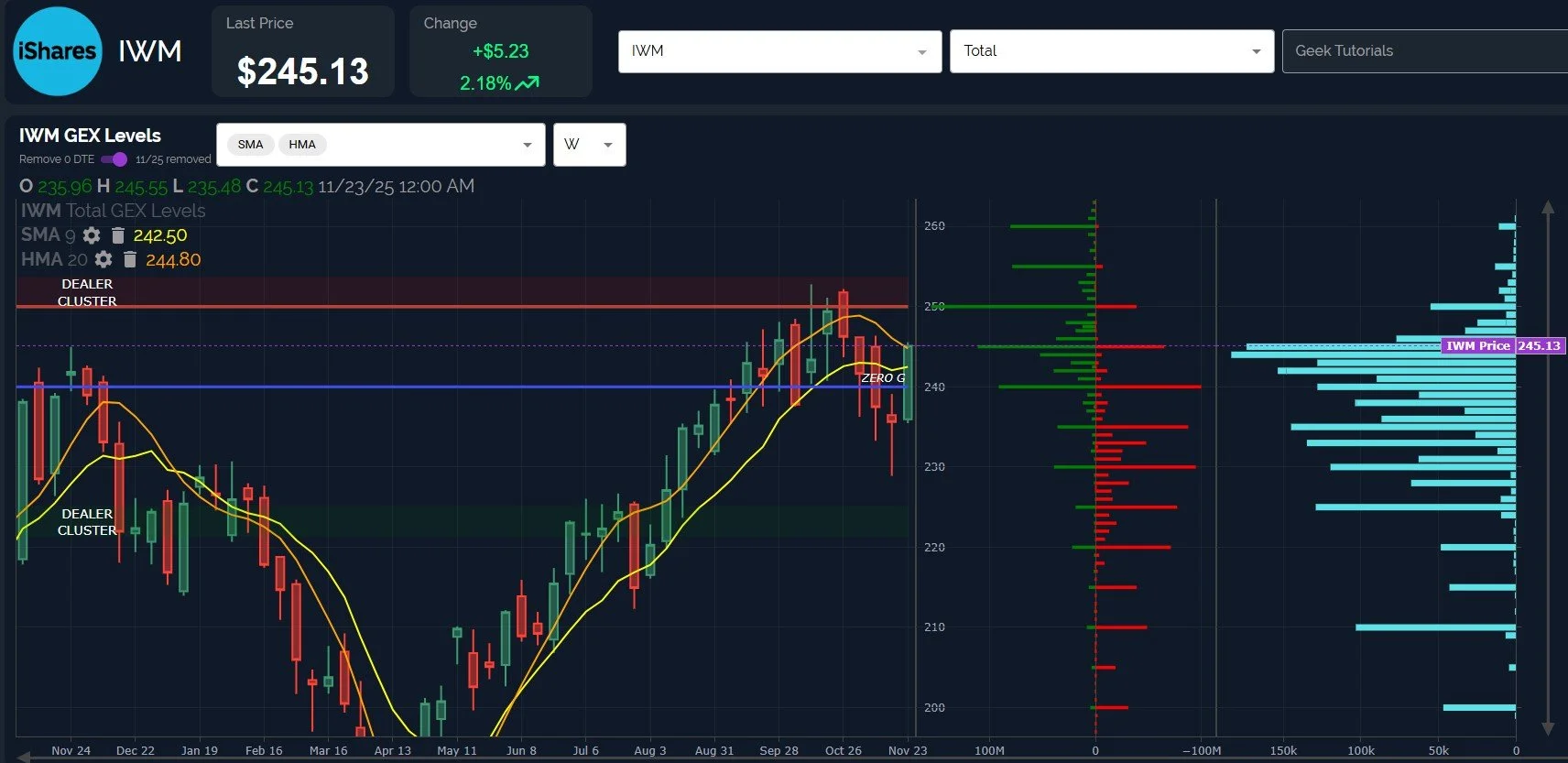This screenshot has height=763, width=1568.
Task: Click the +$5.23 change value
Action: click(x=500, y=51)
